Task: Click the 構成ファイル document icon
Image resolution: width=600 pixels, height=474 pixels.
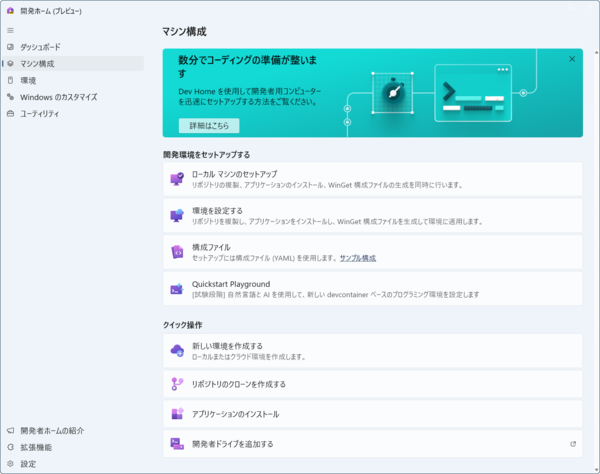Action: click(177, 252)
